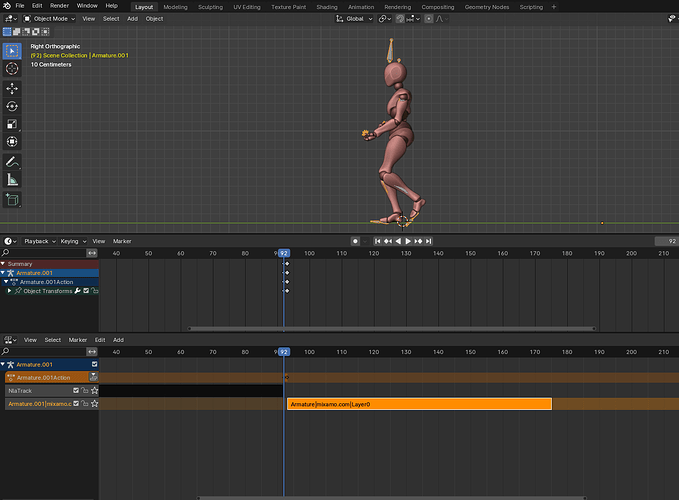Pick the Transform tool
This screenshot has height=500, width=679.
coord(12,142)
